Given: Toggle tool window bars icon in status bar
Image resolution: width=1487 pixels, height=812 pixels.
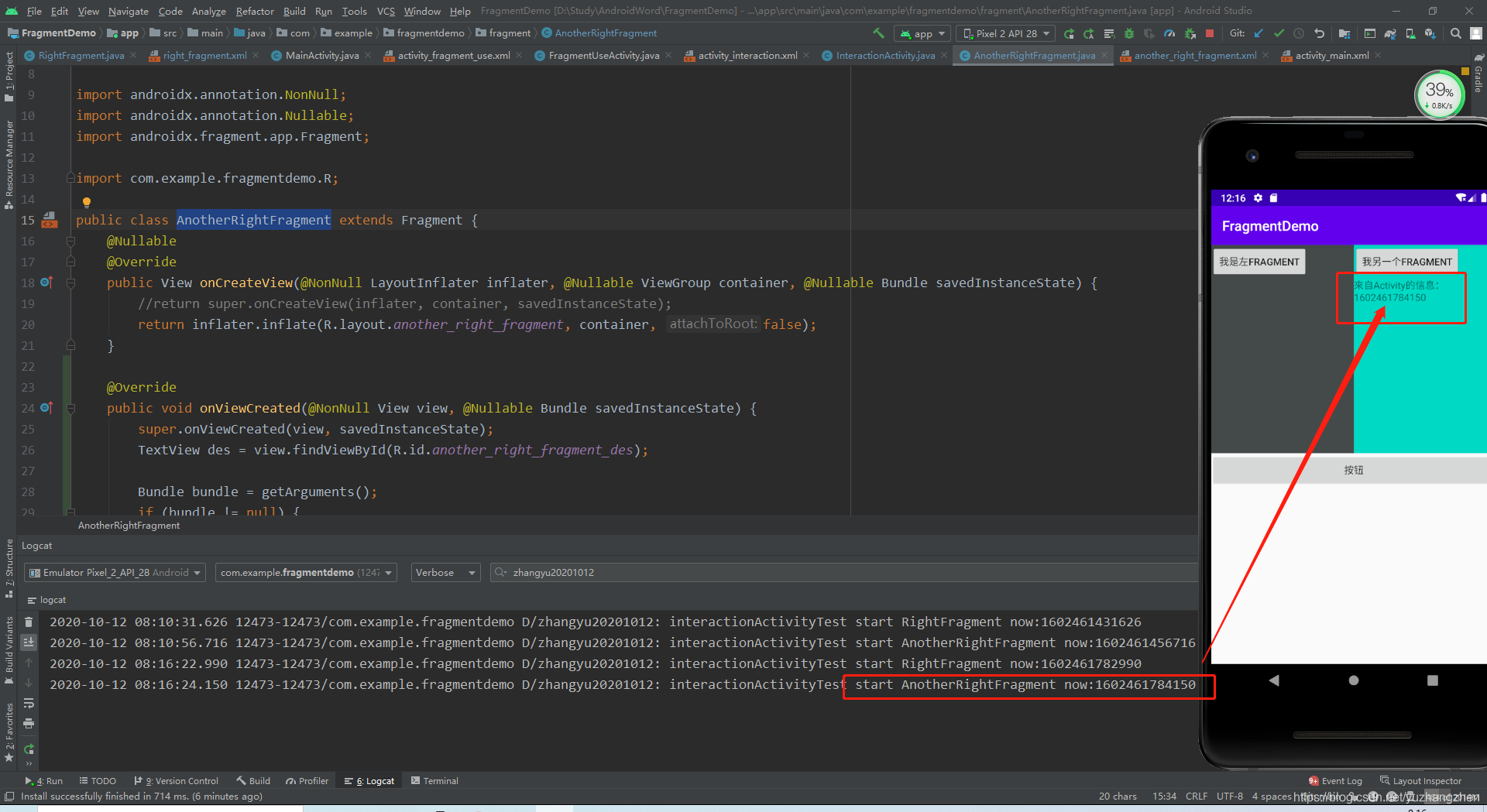Looking at the screenshot, I should pyautogui.click(x=9, y=797).
